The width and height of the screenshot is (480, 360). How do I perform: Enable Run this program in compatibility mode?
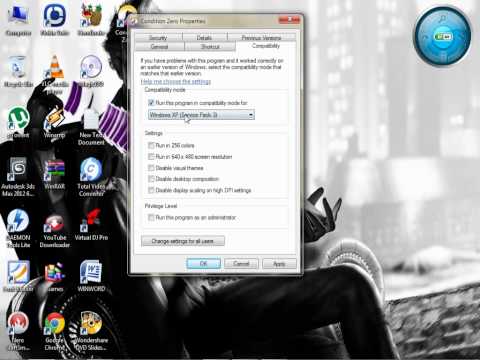coord(151,103)
